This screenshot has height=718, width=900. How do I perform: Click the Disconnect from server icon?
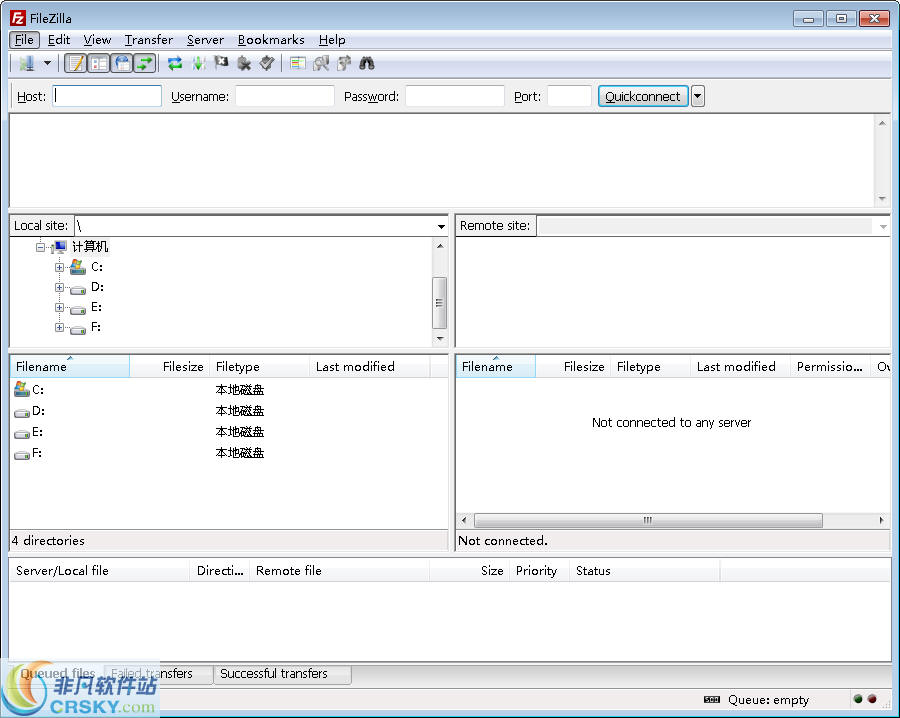point(244,63)
